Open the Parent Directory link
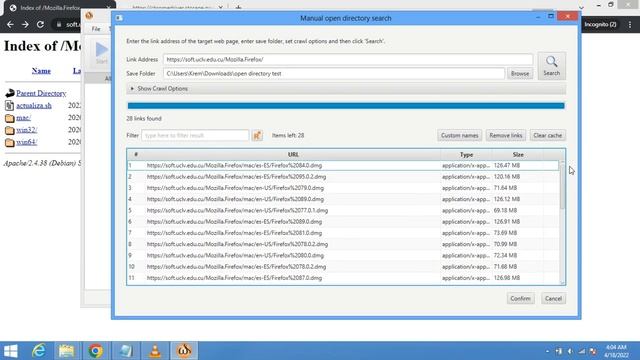This screenshot has height=360, width=640. point(41,93)
